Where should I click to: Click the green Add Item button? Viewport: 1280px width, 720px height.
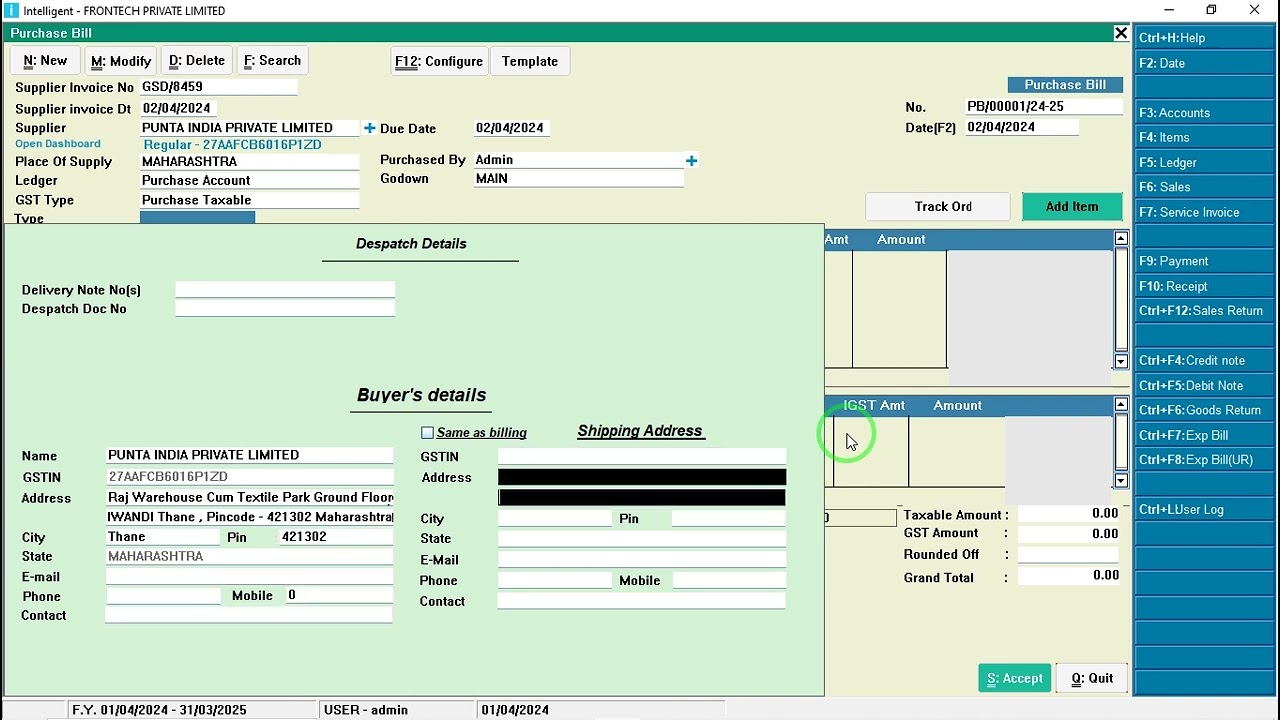1072,207
